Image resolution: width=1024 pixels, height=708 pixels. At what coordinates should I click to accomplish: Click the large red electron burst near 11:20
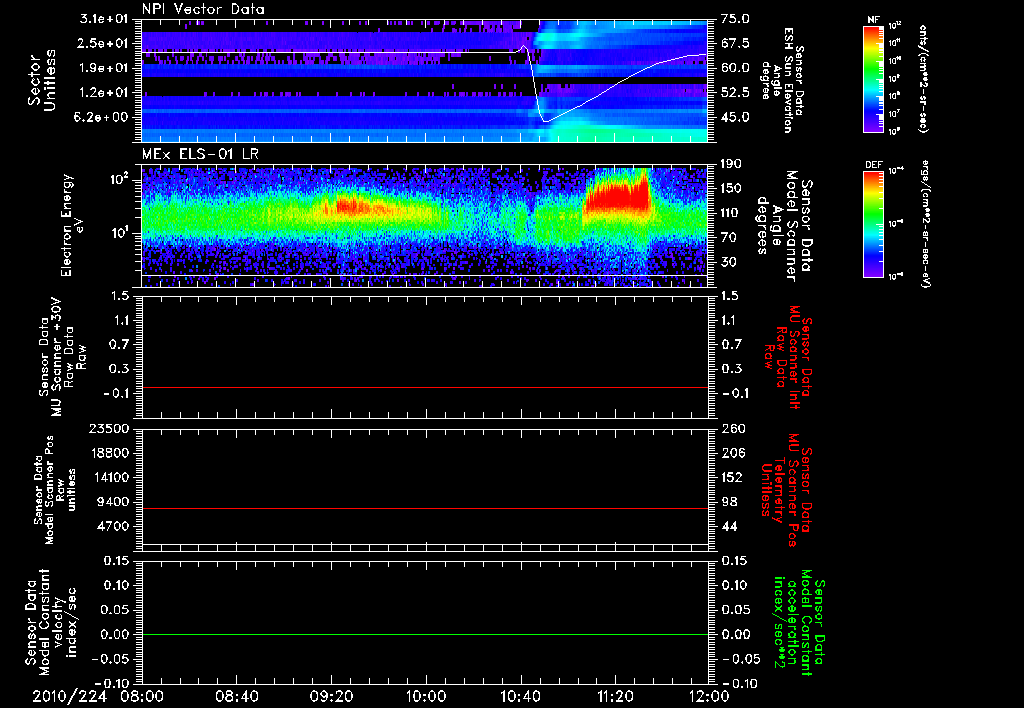tap(615, 197)
